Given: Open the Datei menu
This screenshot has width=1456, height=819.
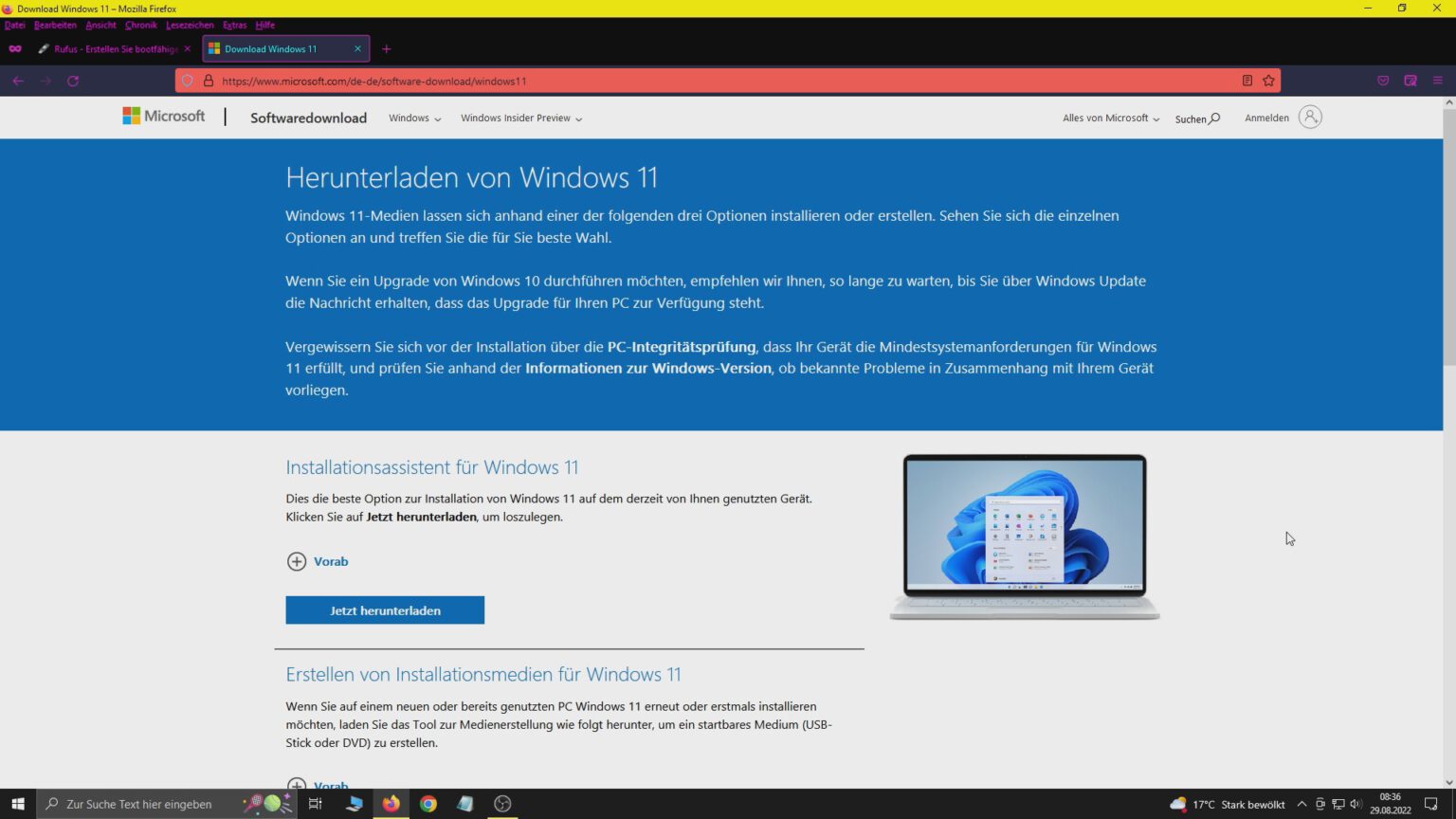Looking at the screenshot, I should tap(14, 25).
